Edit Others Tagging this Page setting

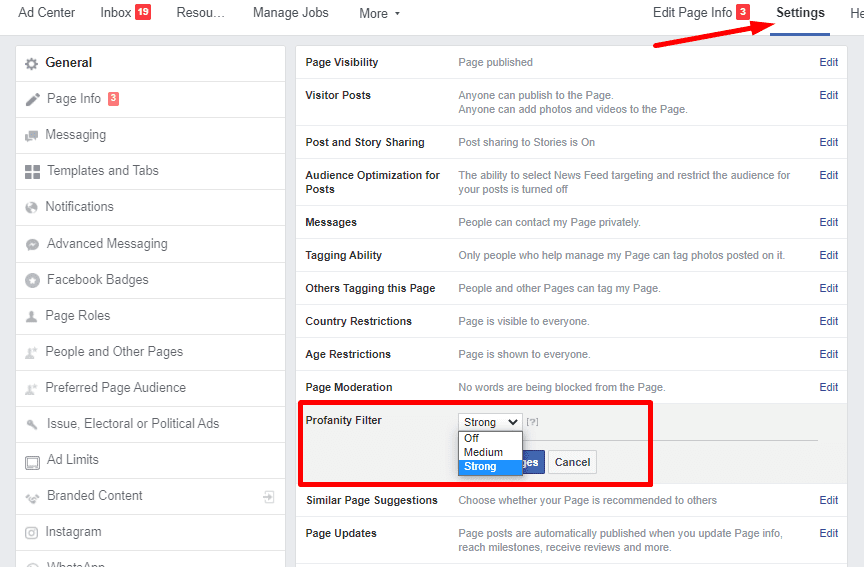click(828, 288)
